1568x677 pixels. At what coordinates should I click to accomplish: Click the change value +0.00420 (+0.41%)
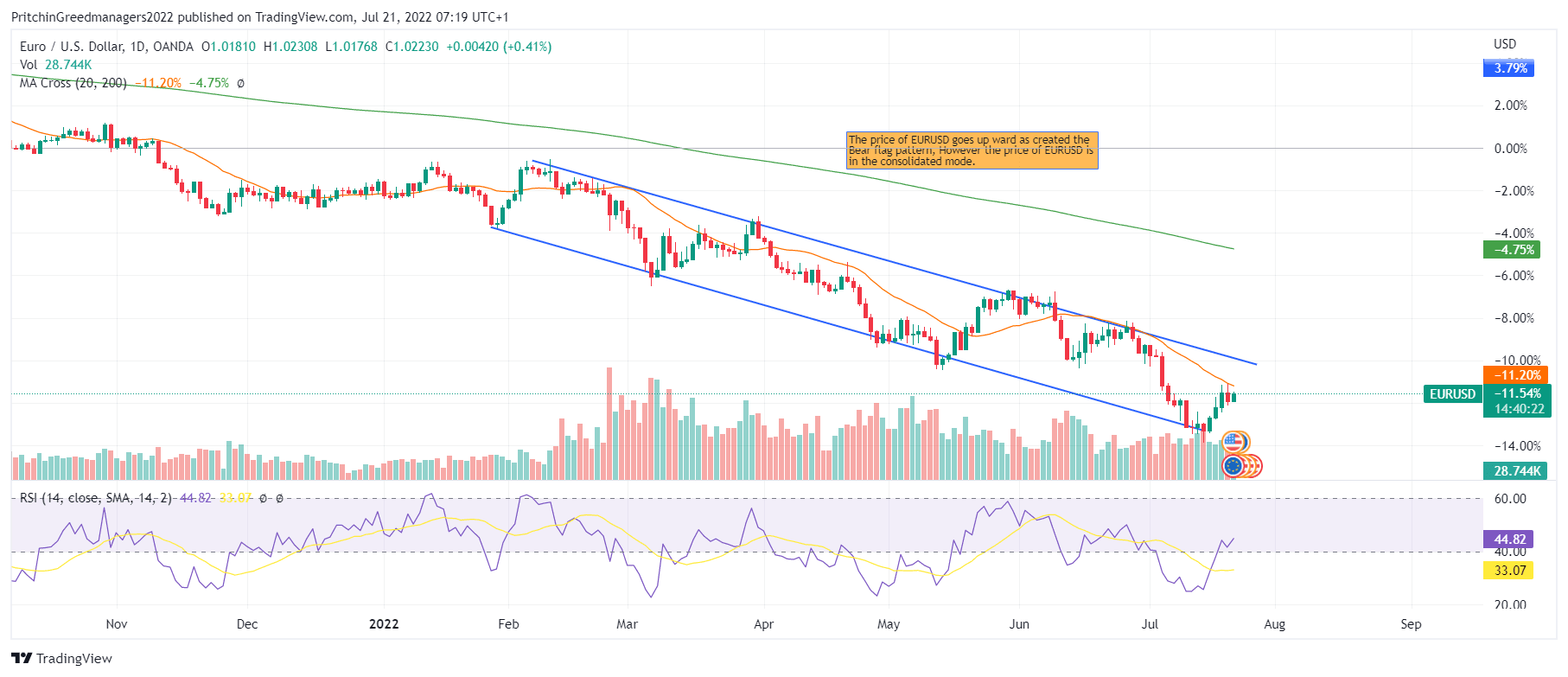pyautogui.click(x=499, y=47)
